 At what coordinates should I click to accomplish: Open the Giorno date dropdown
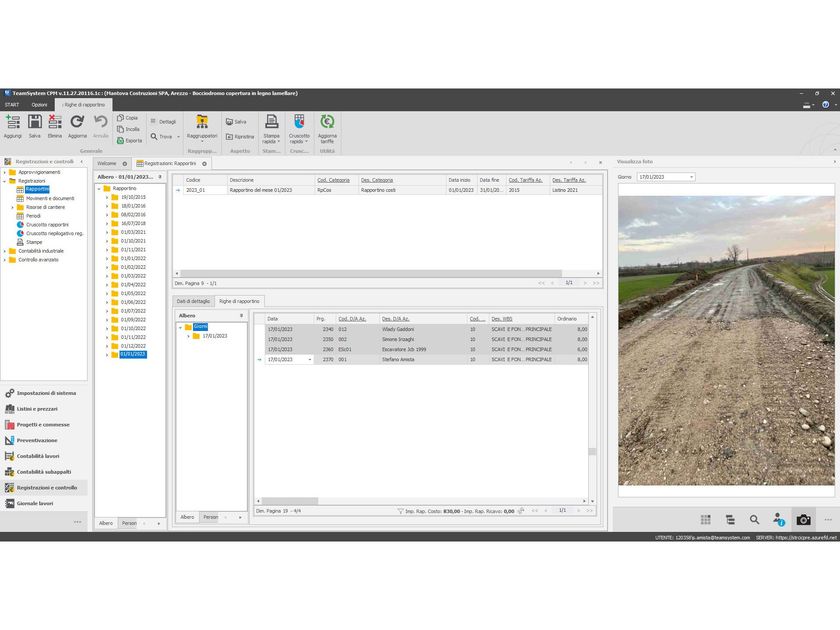692,177
